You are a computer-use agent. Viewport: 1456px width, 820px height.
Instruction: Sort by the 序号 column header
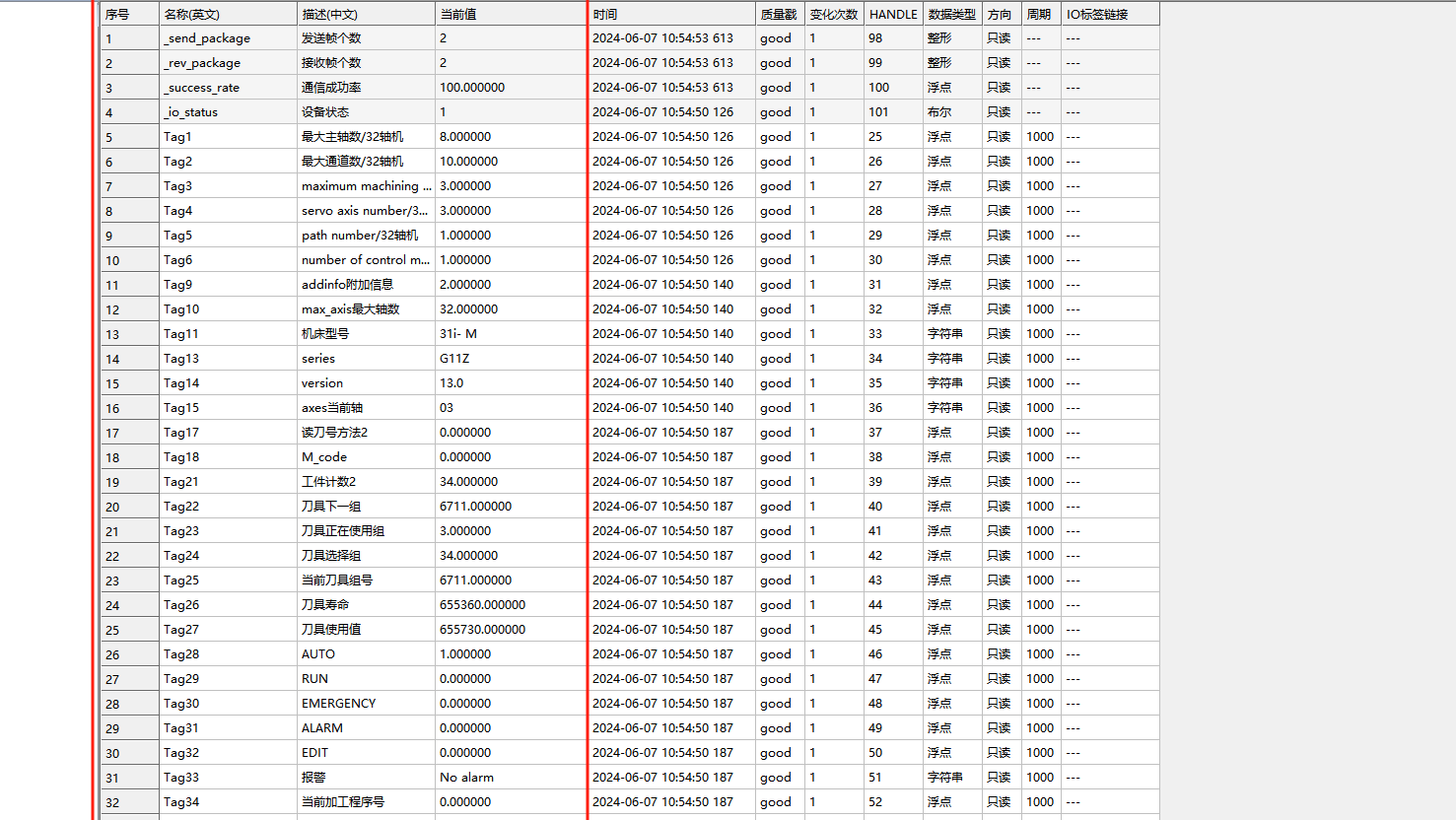(x=129, y=14)
